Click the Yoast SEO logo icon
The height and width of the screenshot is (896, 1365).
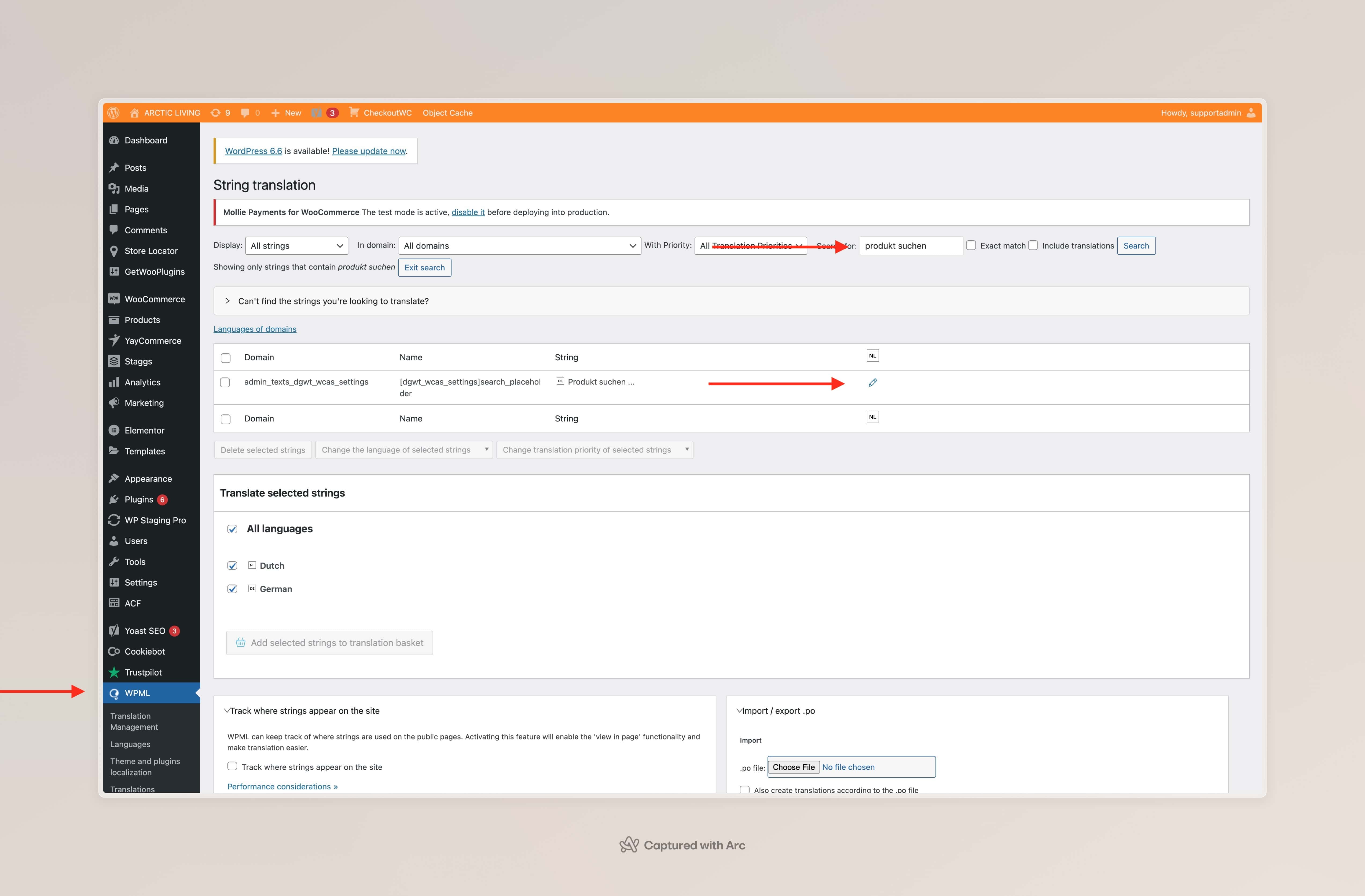coord(113,630)
